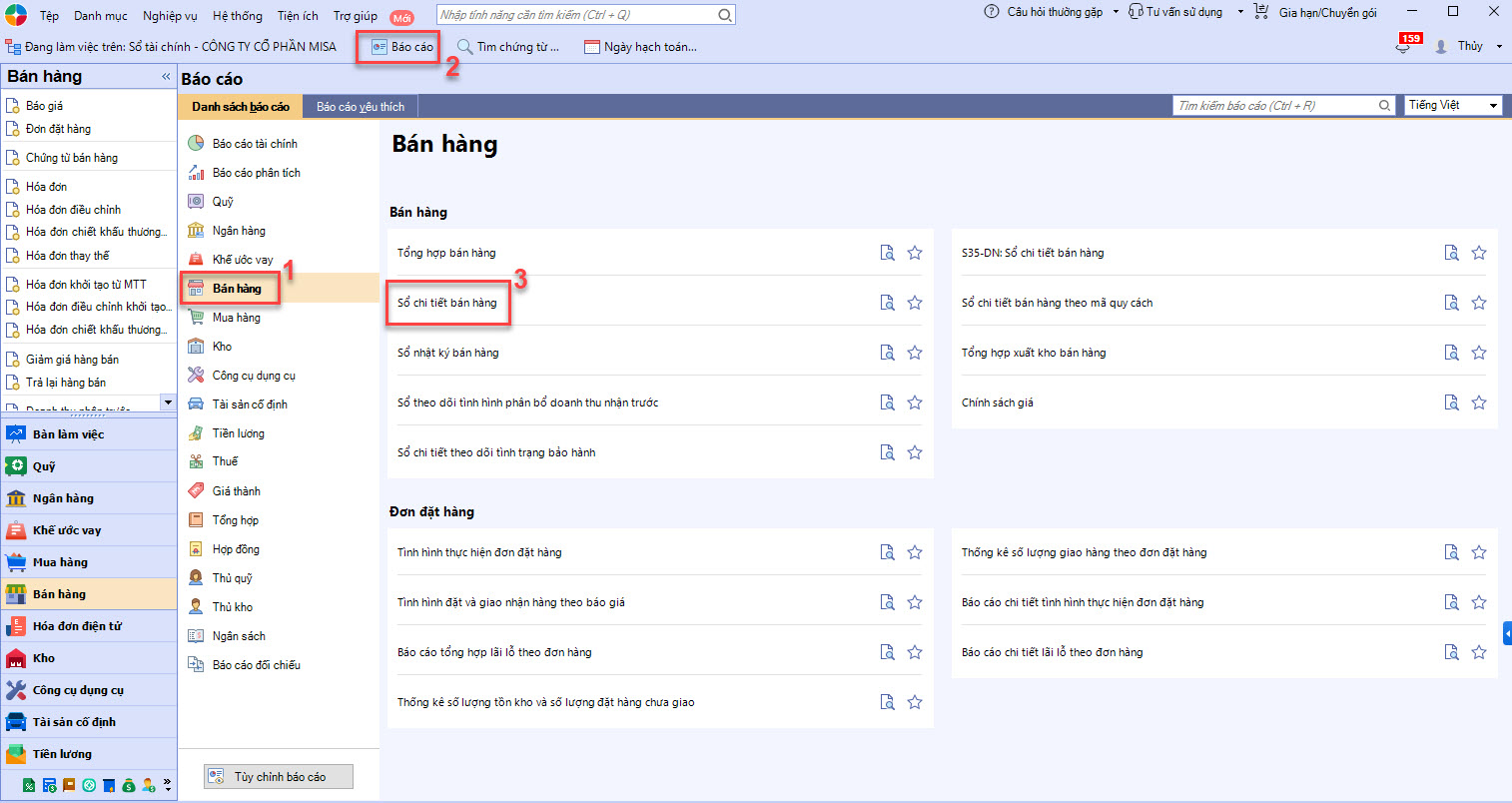
Task: Open the Hóa đơn điện tử module
Action: tap(77, 626)
